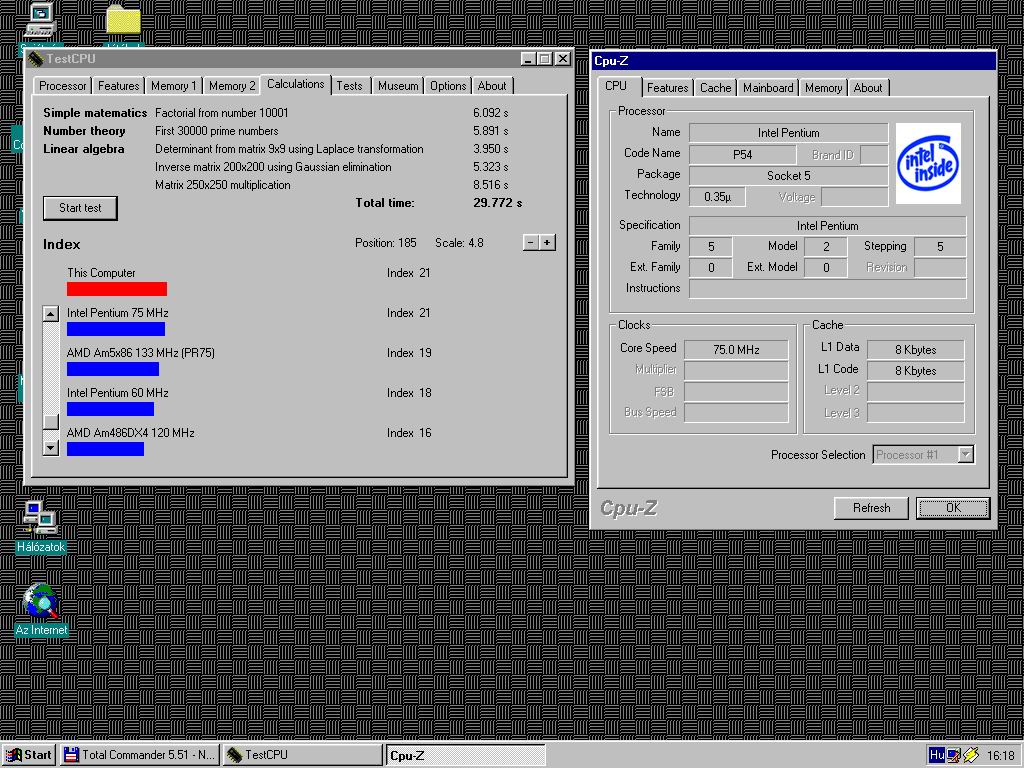Screen dimensions: 1024x768
Task: Click the Cpu-Z window title bar
Action: 793,61
